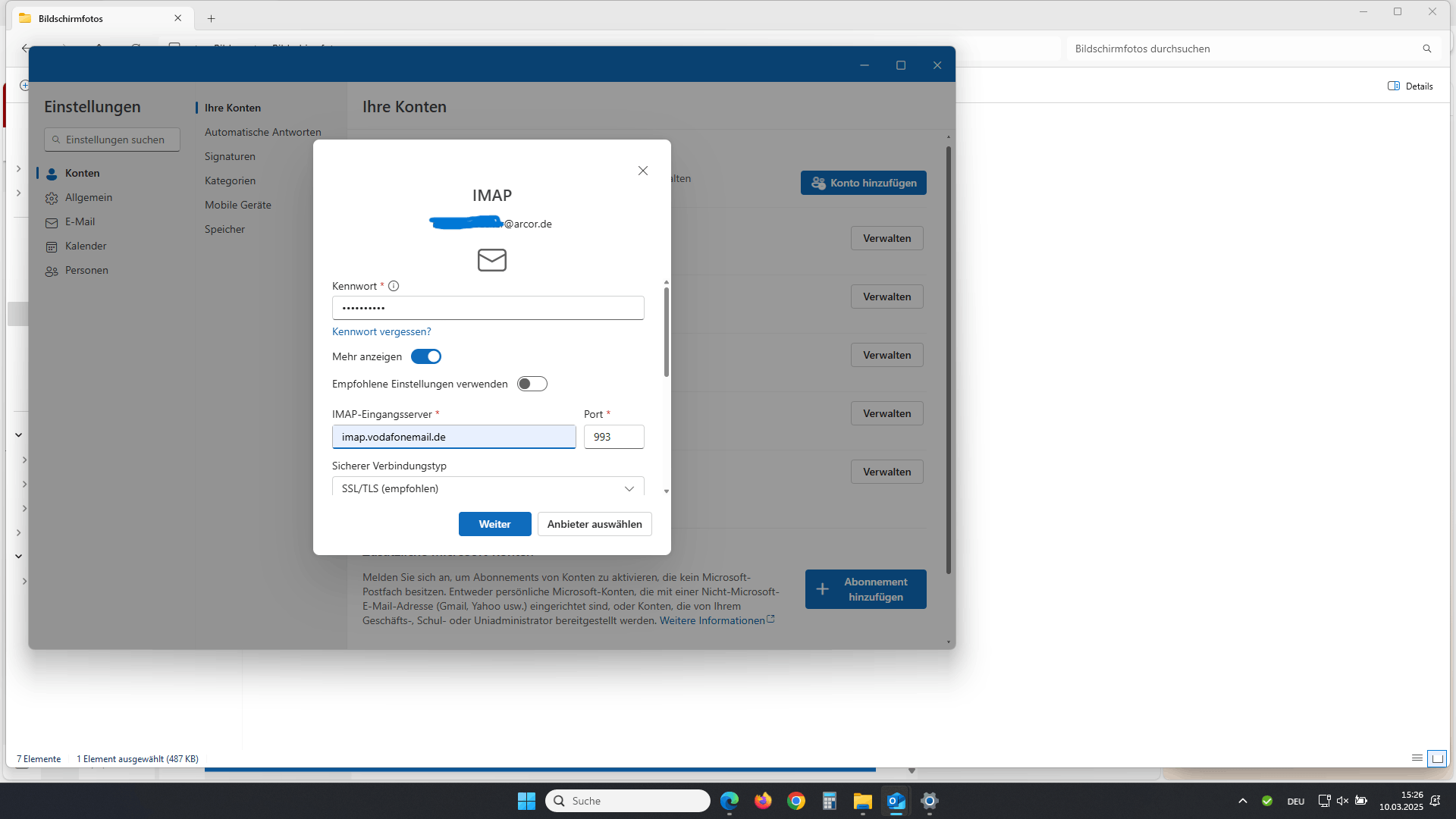Image resolution: width=1456 pixels, height=819 pixels.
Task: Show hidden system tray icons
Action: 1242,801
